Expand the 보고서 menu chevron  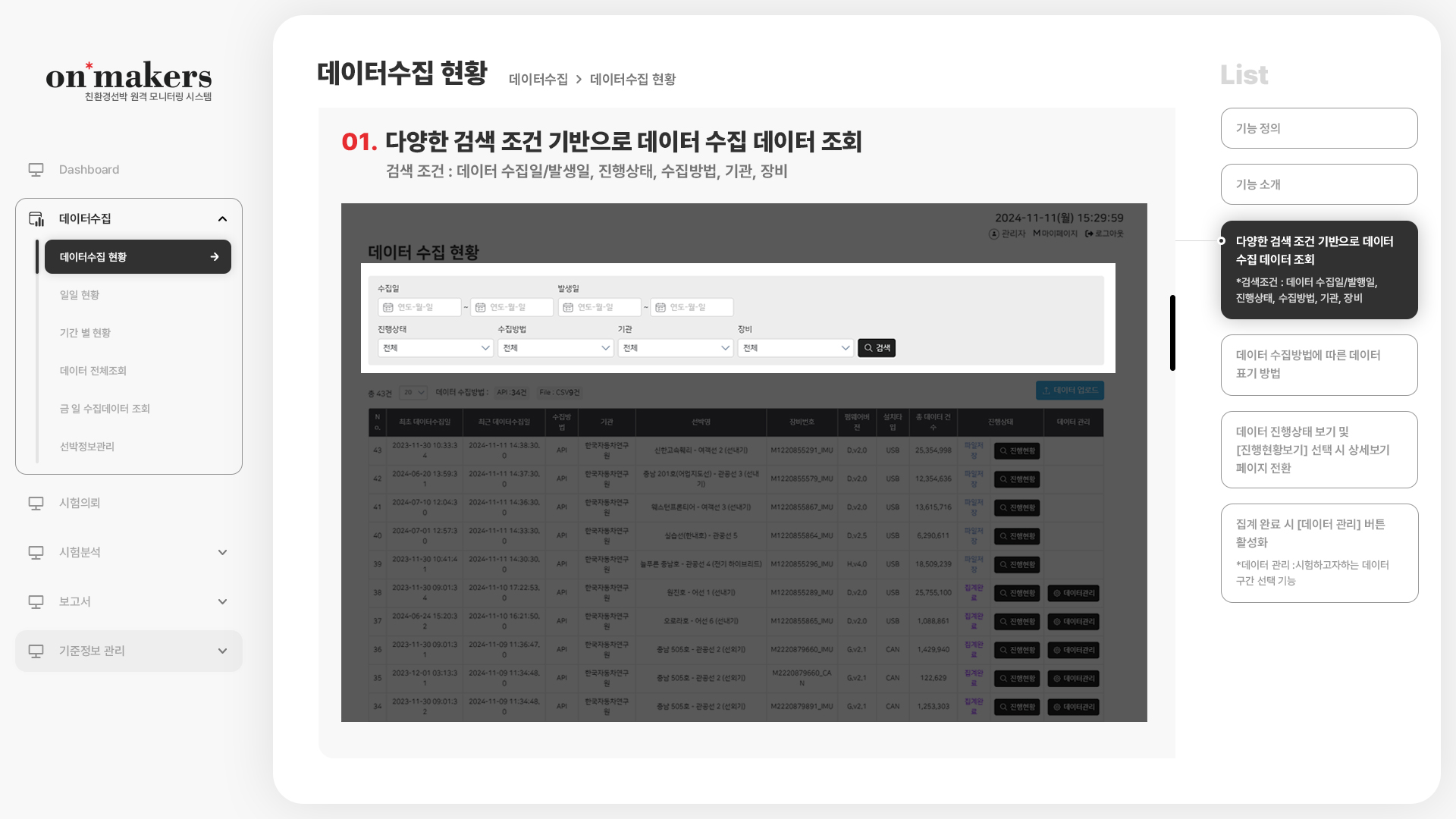point(222,602)
